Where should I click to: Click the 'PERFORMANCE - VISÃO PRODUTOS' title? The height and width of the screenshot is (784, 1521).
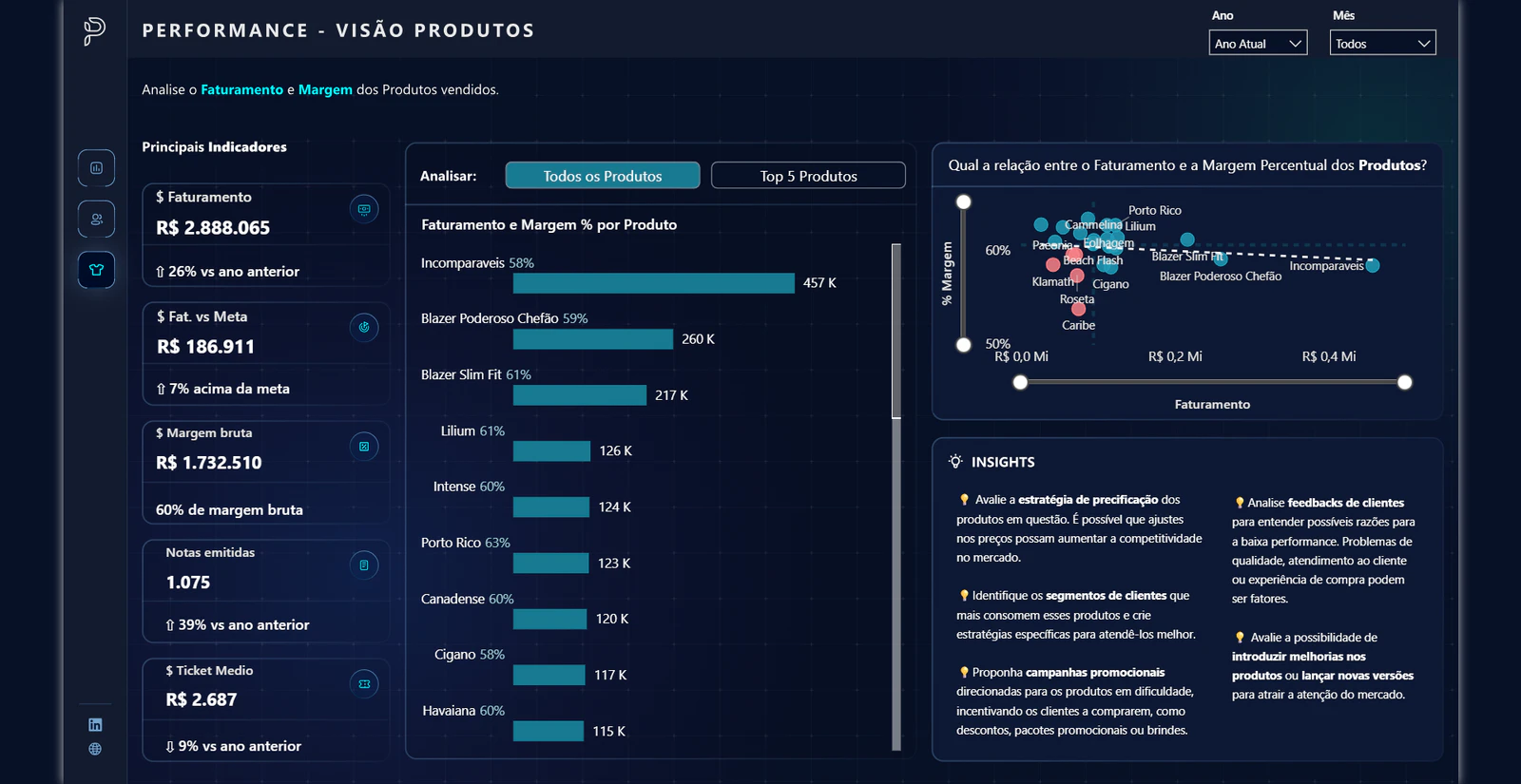pos(338,30)
